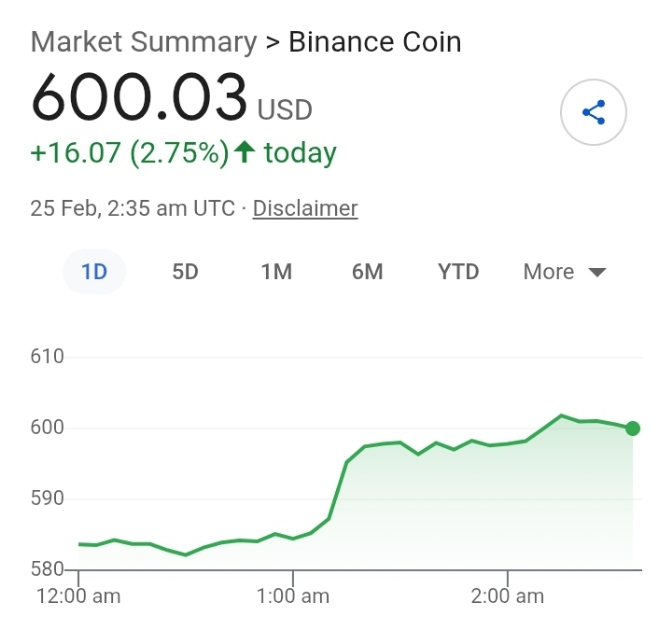Click the Binance Coin breadcrumb title

375,42
